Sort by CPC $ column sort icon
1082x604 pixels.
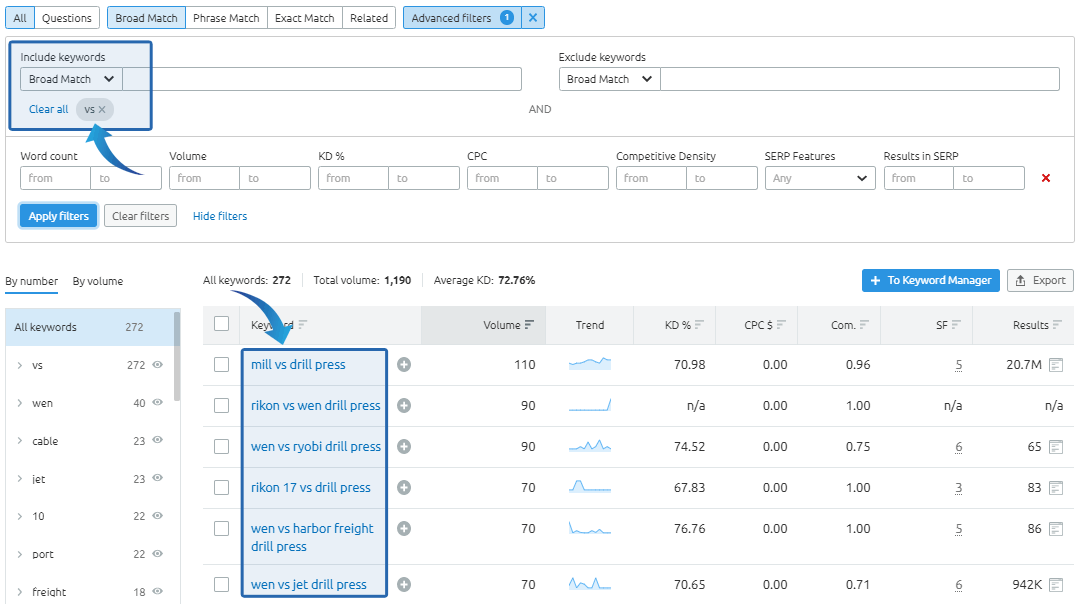(781, 324)
